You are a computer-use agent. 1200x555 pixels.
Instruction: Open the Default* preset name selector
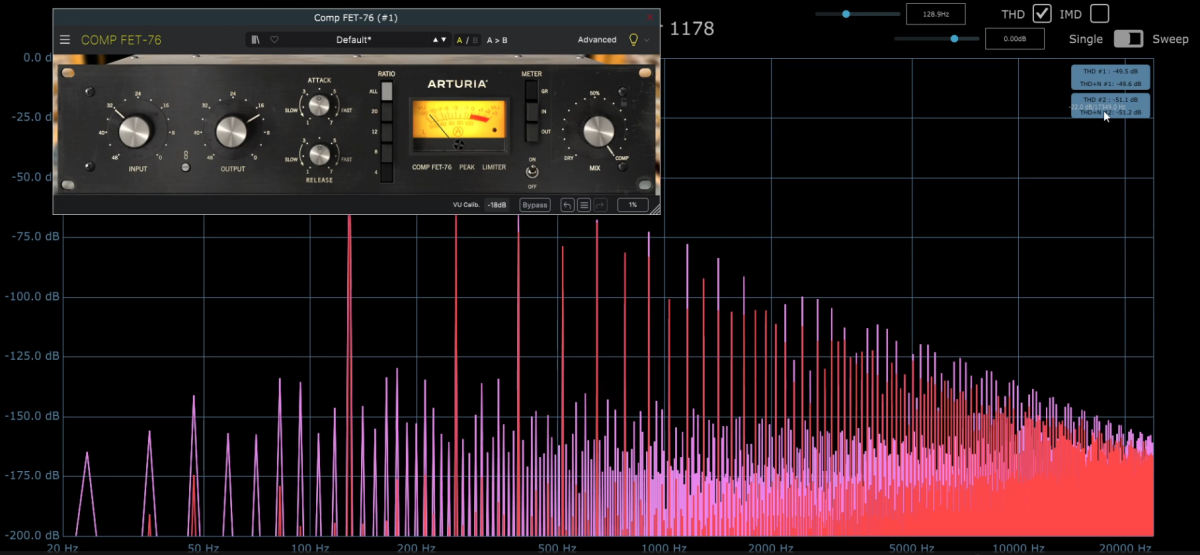(354, 40)
